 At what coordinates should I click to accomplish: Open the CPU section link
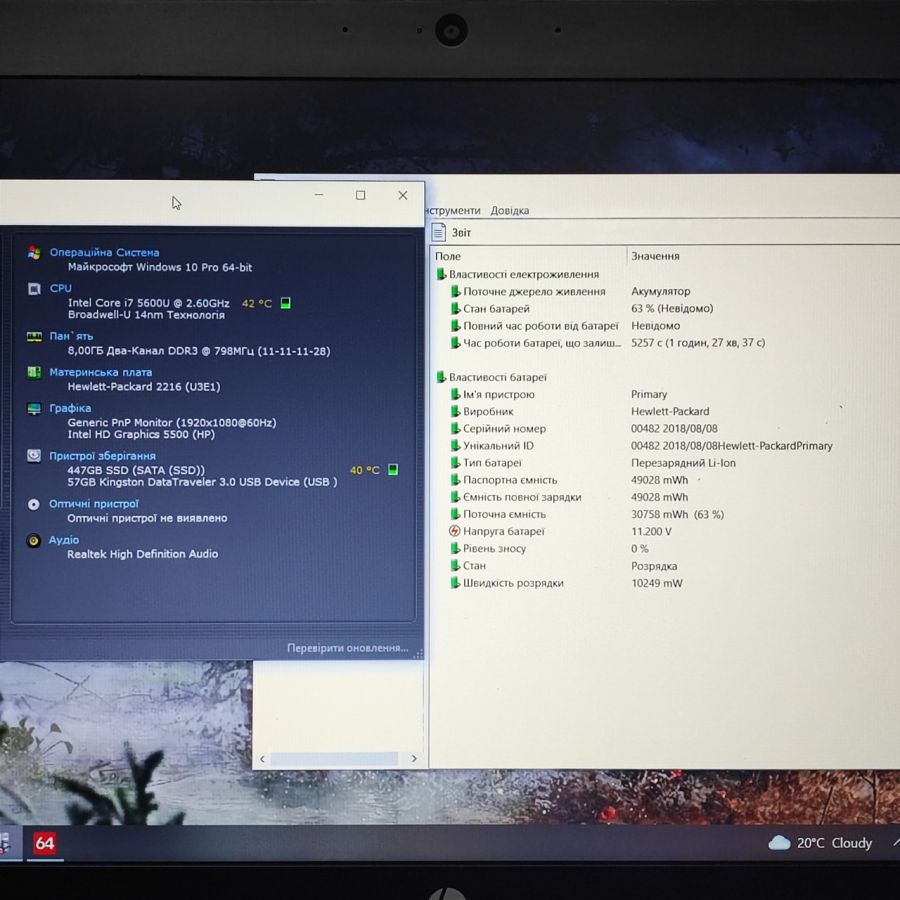tap(60, 288)
